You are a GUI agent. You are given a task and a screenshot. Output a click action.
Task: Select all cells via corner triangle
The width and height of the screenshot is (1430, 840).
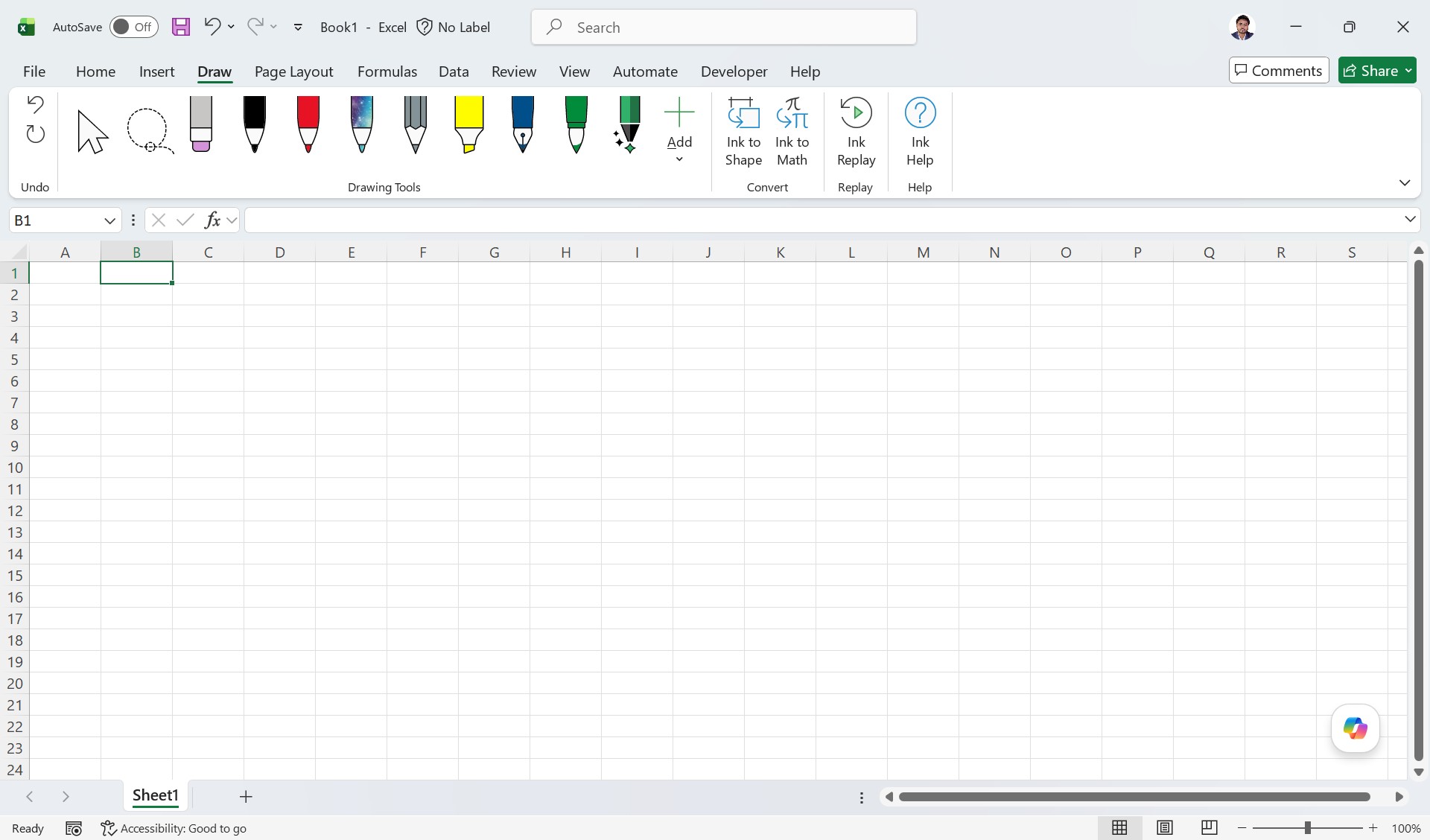(x=19, y=252)
